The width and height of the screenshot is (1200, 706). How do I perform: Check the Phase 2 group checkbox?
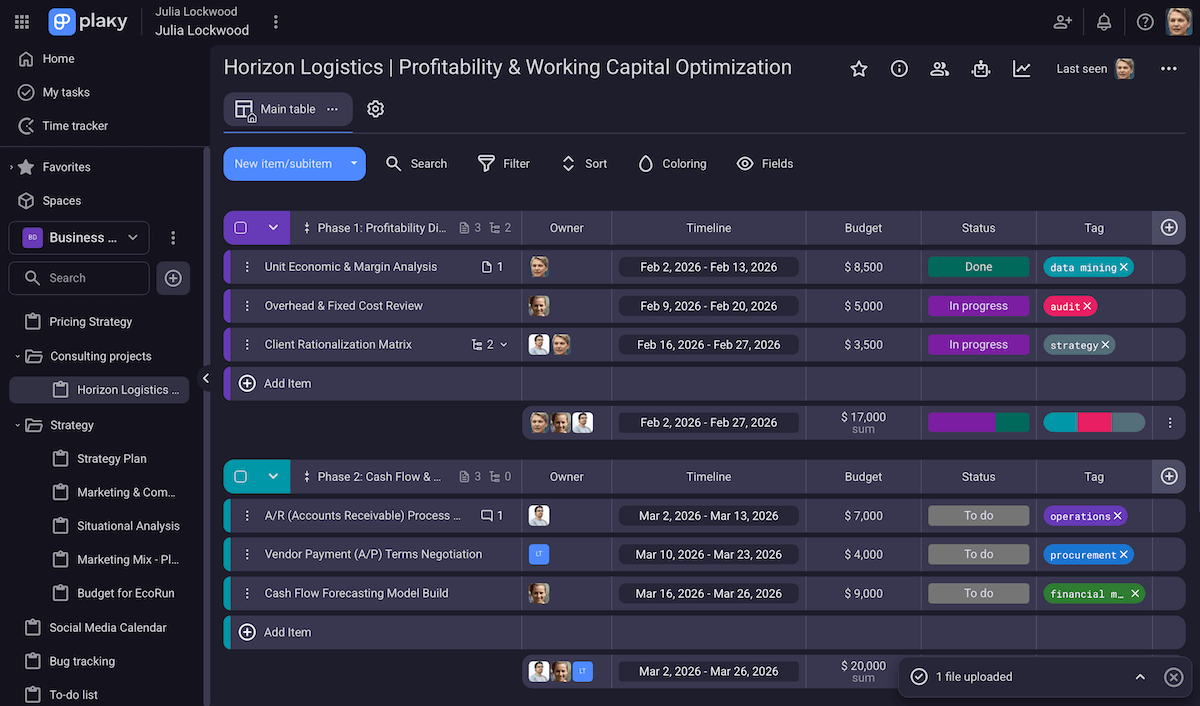coord(241,477)
